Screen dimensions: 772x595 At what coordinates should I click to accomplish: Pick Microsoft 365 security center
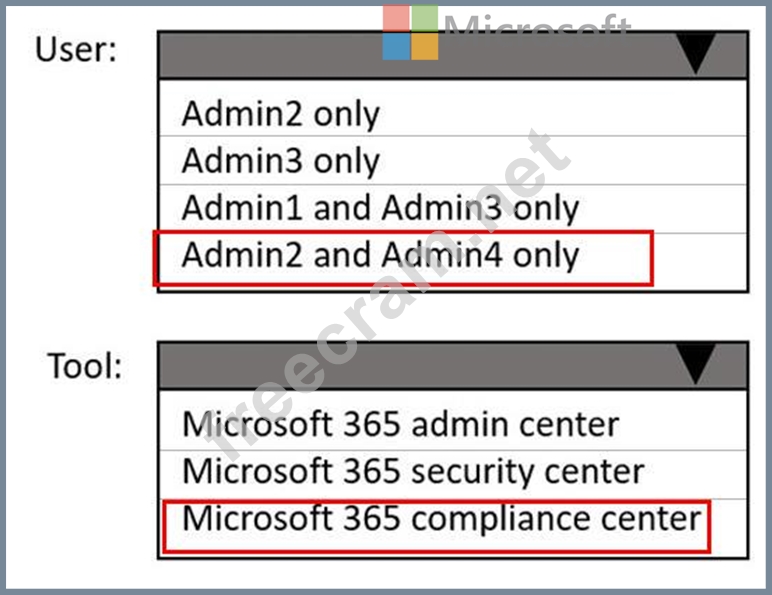coord(413,471)
